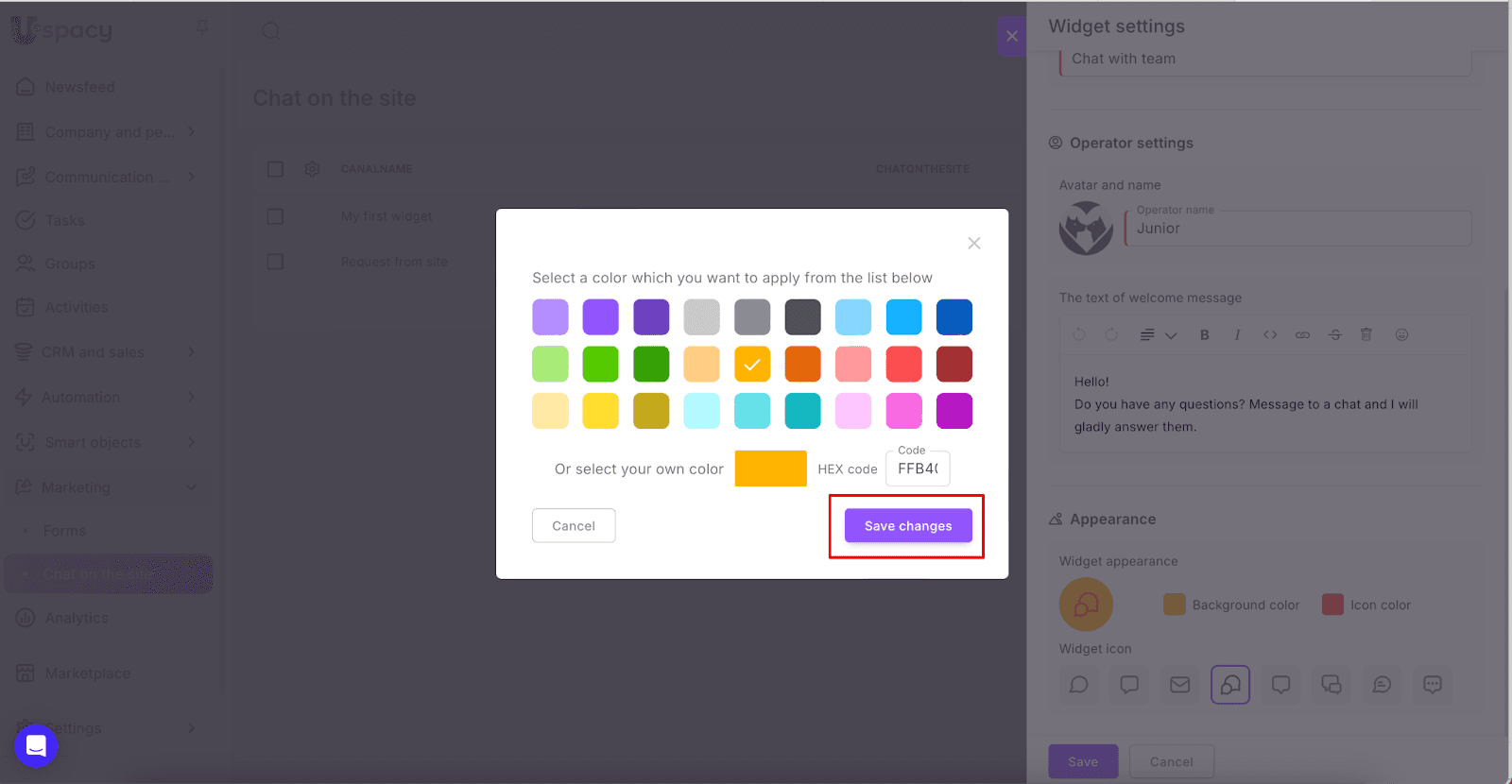Cancel the color selection dialog
The width and height of the screenshot is (1512, 784).
pos(574,526)
